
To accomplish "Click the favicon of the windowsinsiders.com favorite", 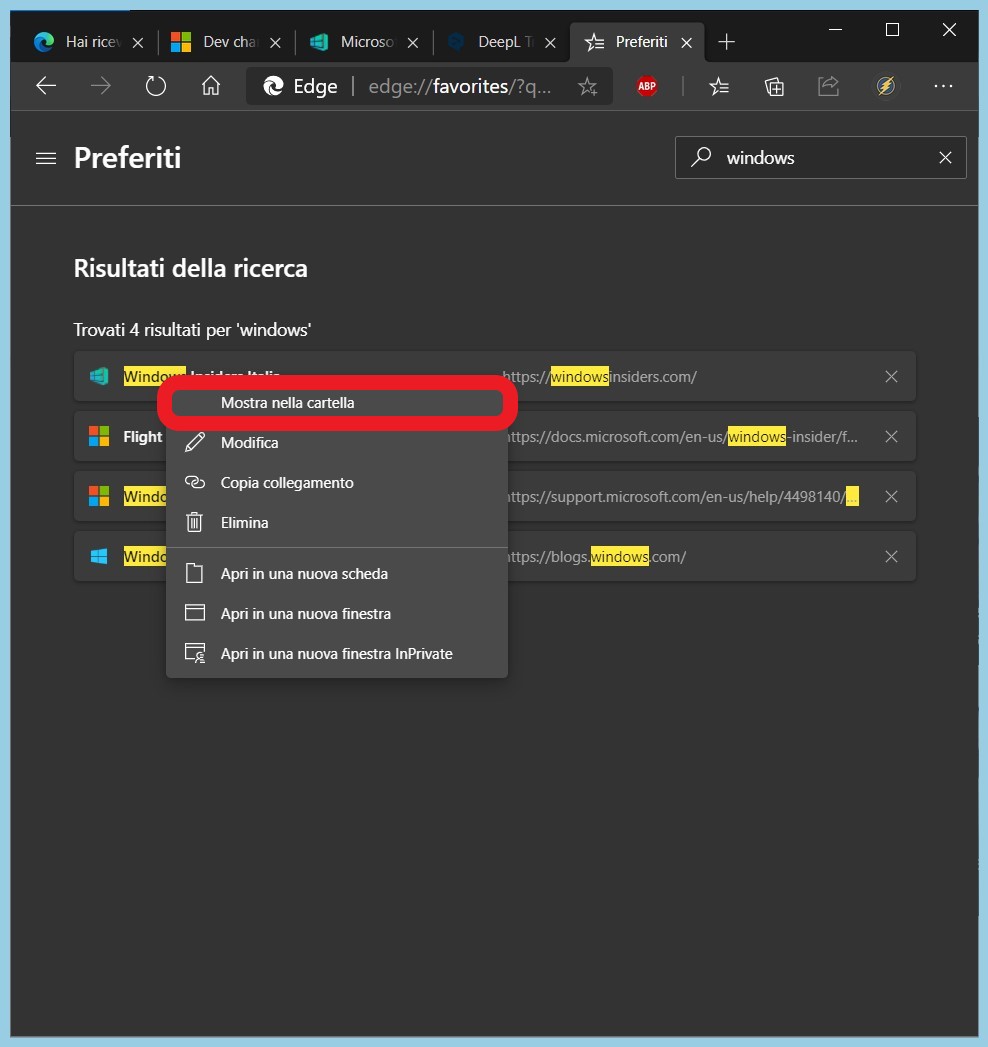I will [99, 377].
